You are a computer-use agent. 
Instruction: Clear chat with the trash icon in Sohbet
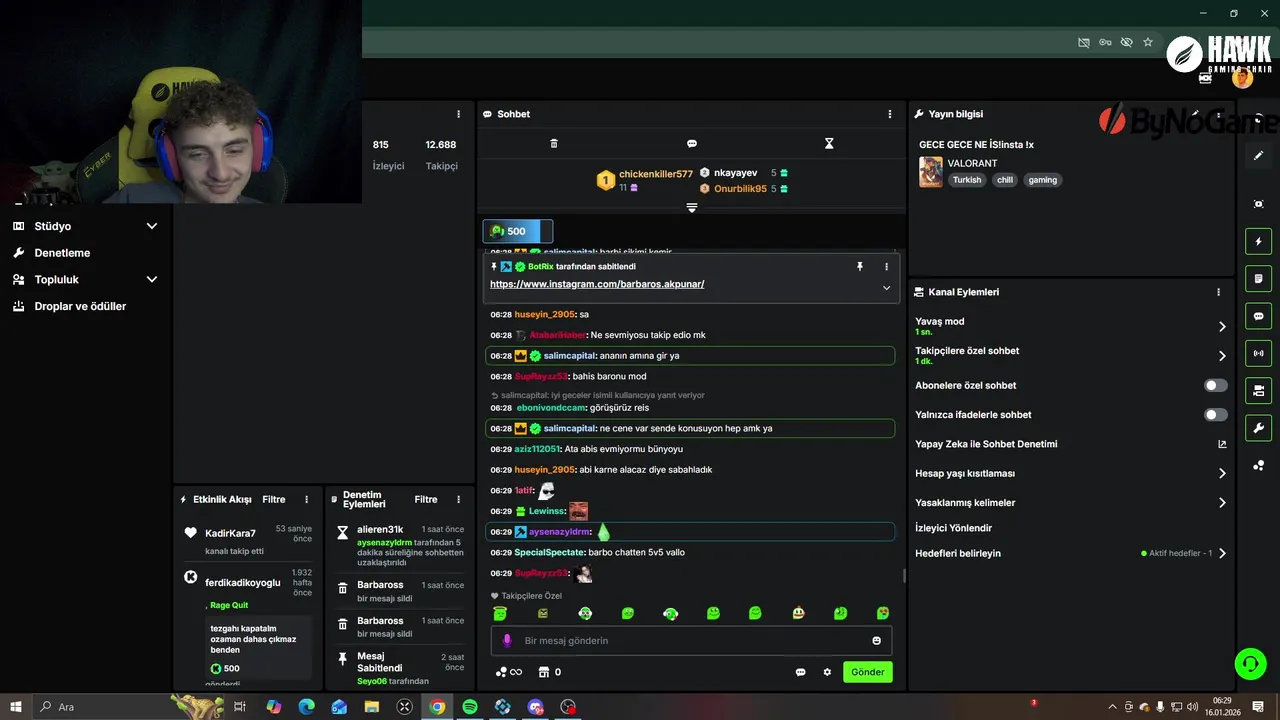pos(554,144)
